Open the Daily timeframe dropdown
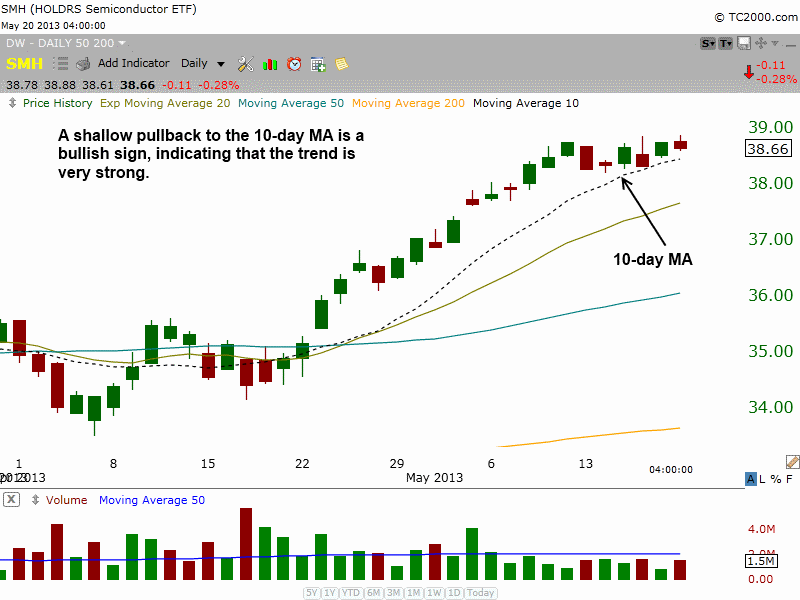This screenshot has height=600, width=800. (203, 63)
